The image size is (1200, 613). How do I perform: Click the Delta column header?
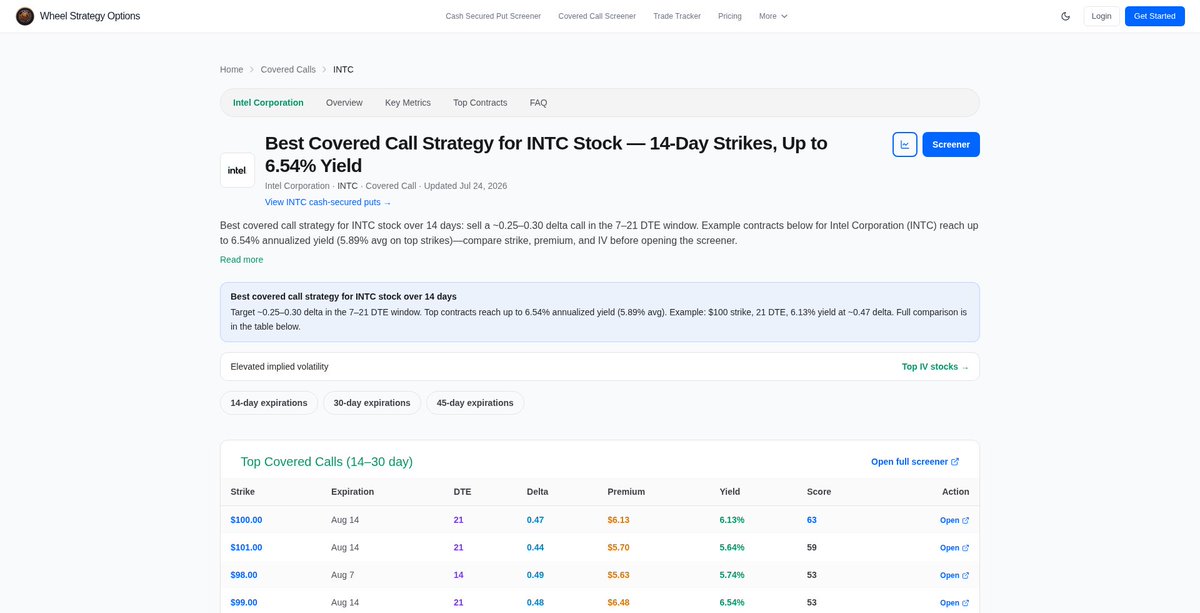pyautogui.click(x=537, y=492)
